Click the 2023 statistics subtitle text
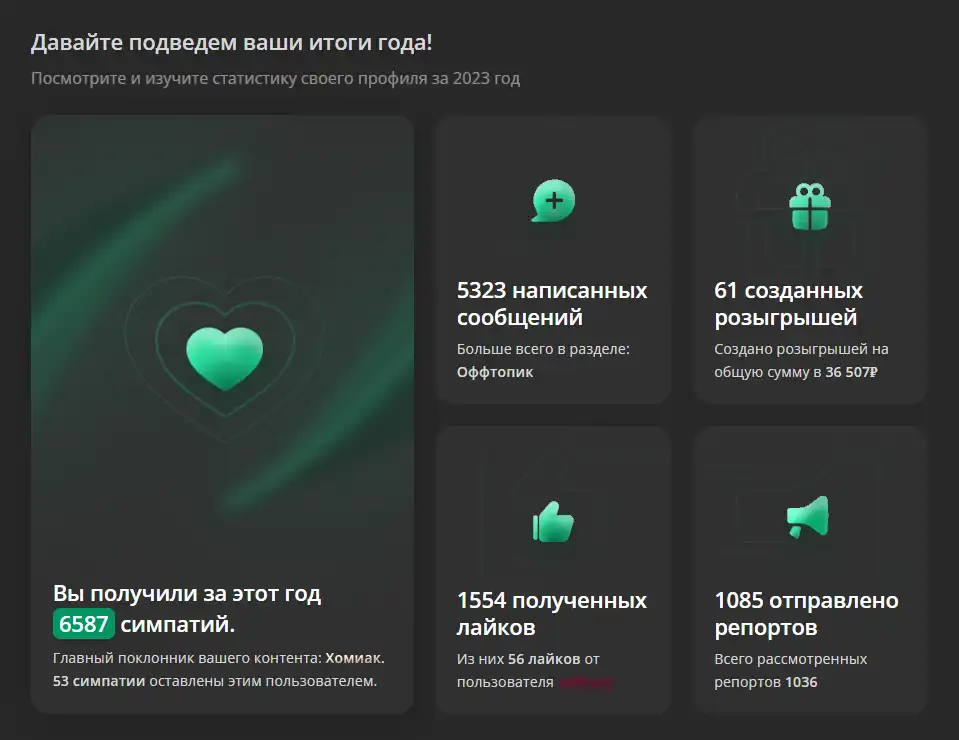Viewport: 959px width, 740px height. (x=275, y=78)
